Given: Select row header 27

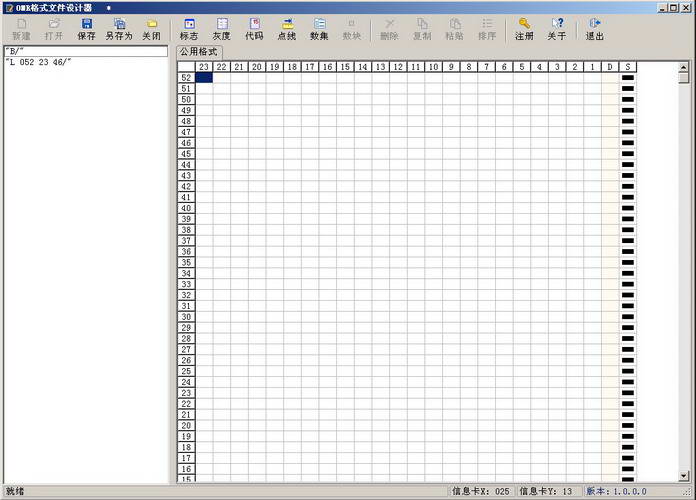Looking at the screenshot, I should 186,349.
